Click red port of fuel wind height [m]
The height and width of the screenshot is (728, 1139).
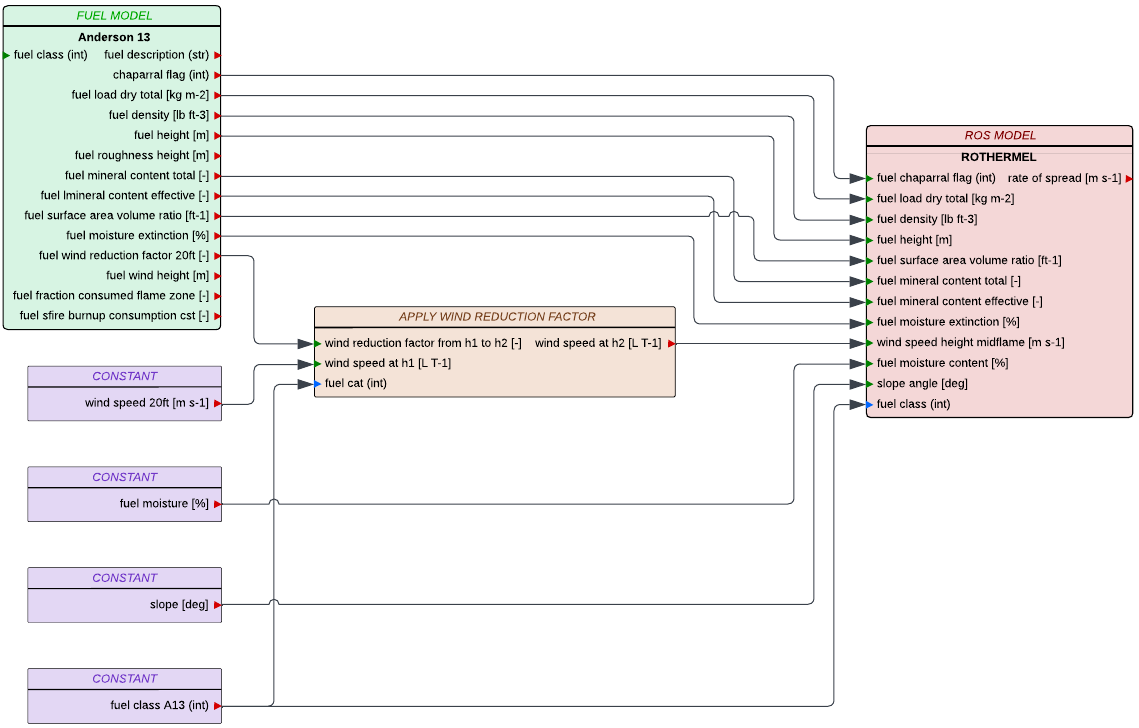[217, 276]
